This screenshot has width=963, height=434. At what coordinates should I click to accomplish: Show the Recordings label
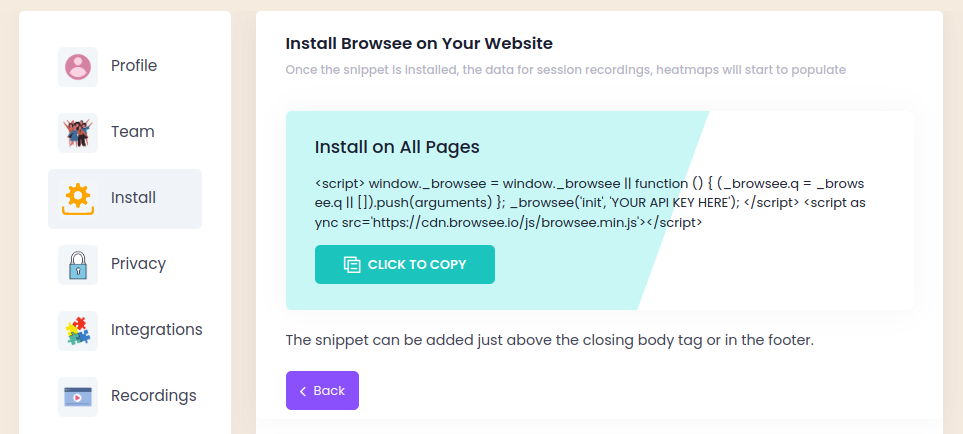[153, 396]
